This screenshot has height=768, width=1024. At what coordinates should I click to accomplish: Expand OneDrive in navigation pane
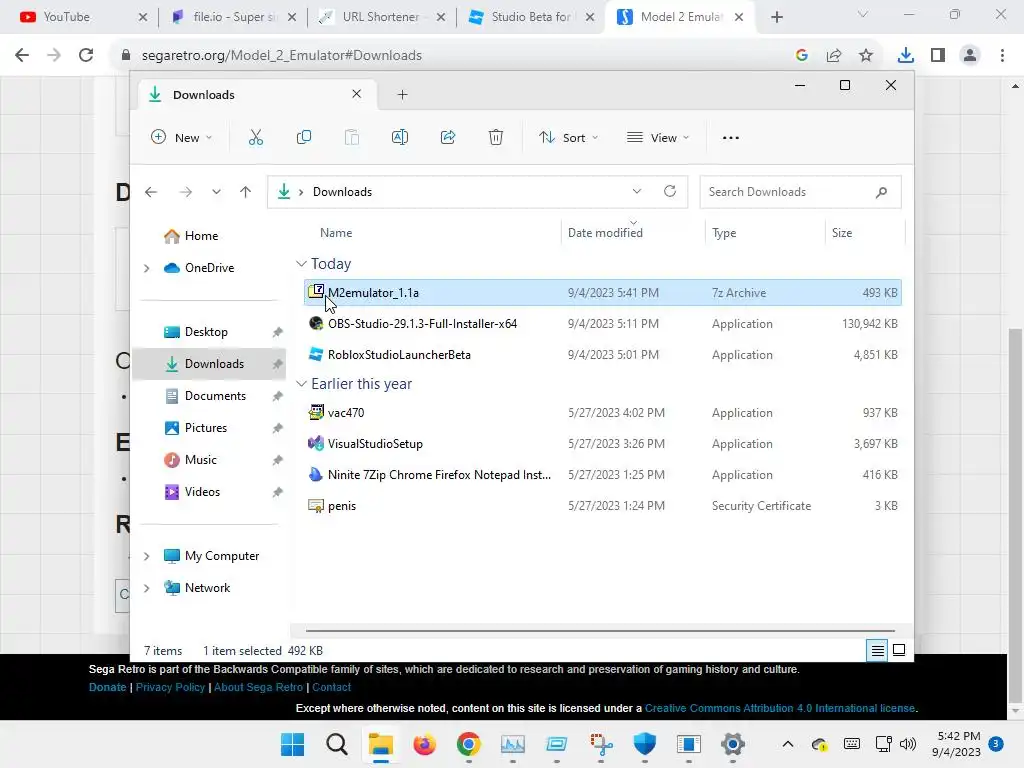click(x=146, y=268)
